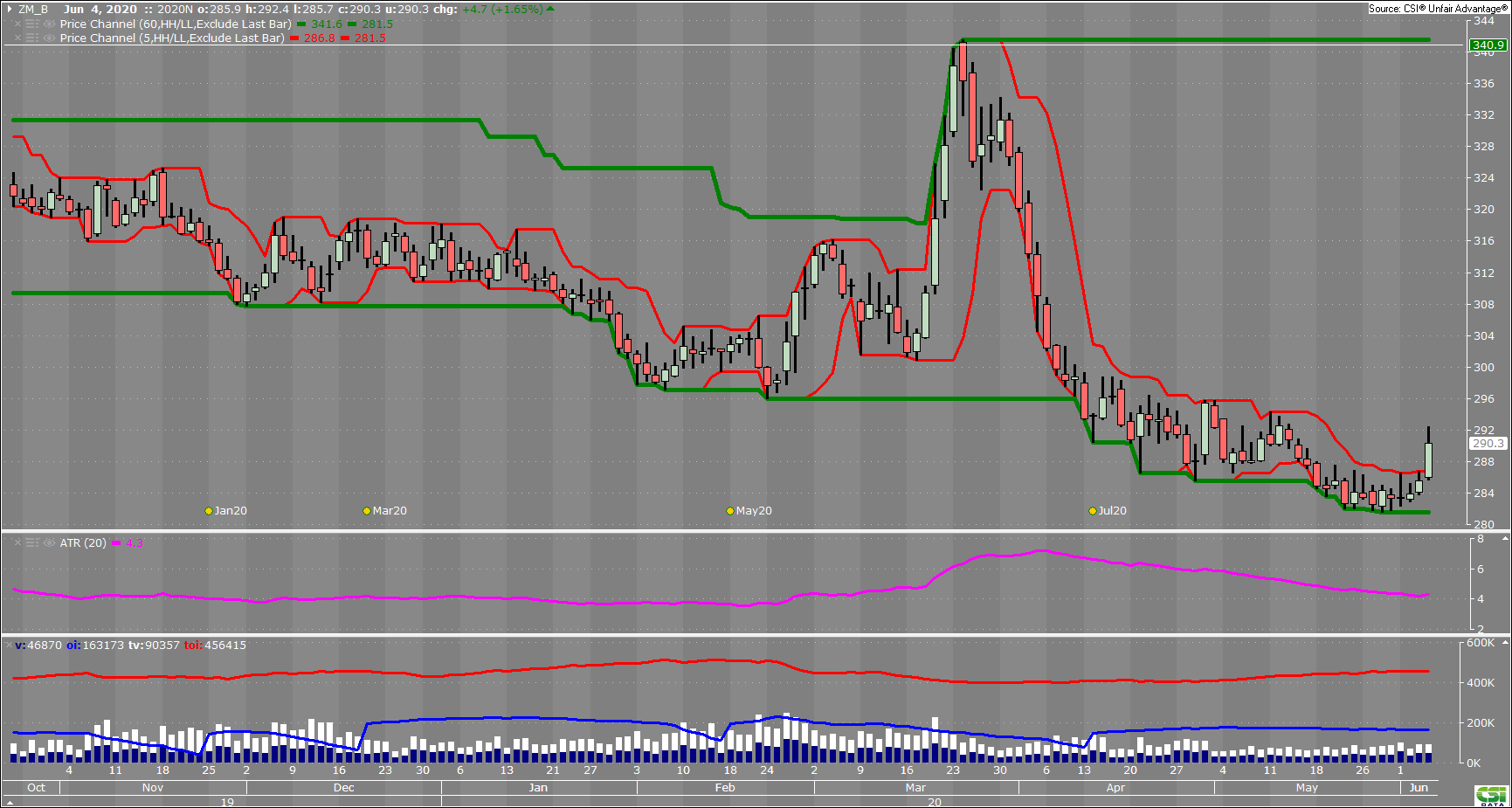Expand the ZM_B symbol header arrow
Screen dimensions: 1512x808
pos(10,10)
